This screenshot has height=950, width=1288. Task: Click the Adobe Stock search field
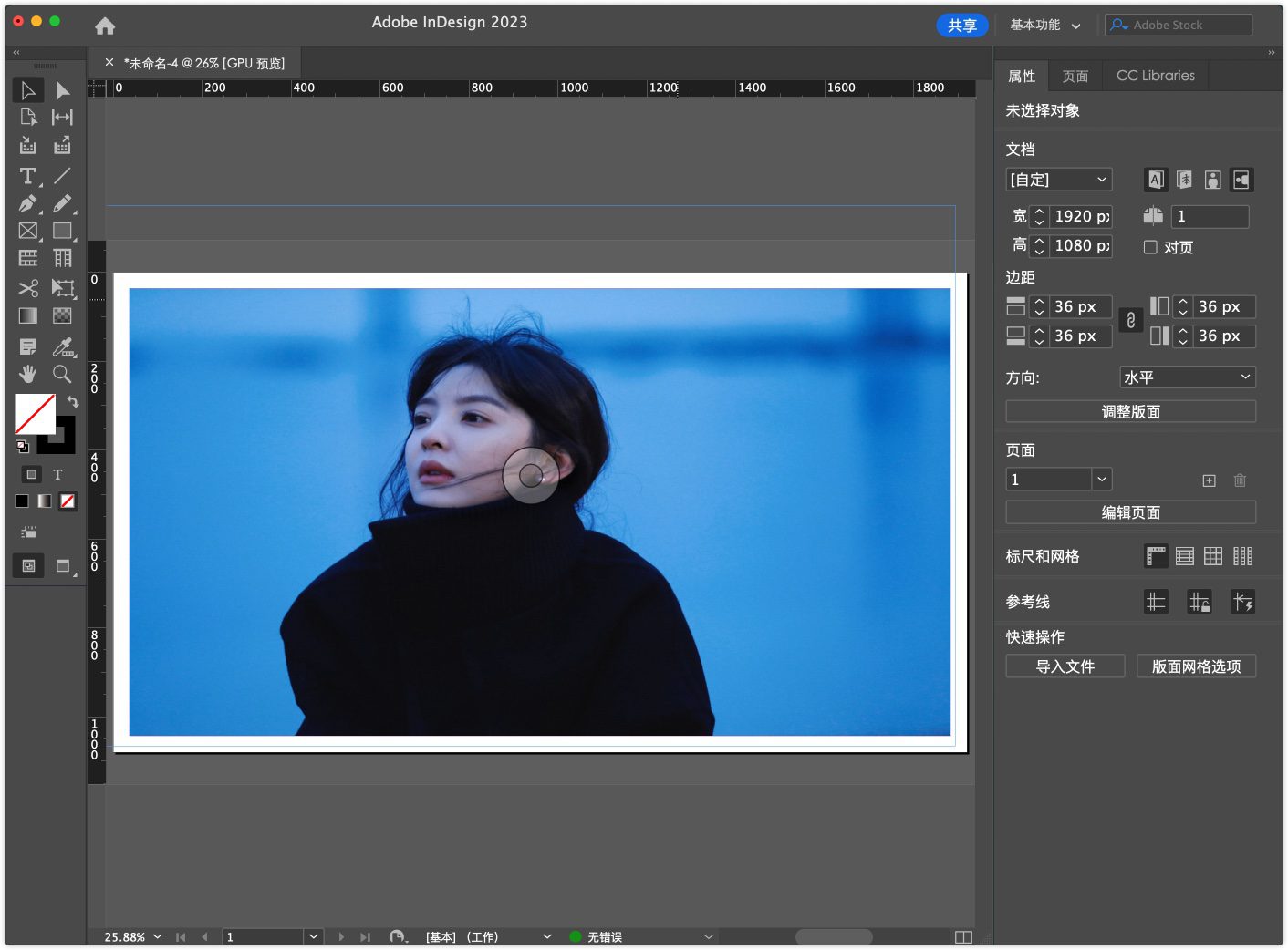(1179, 26)
